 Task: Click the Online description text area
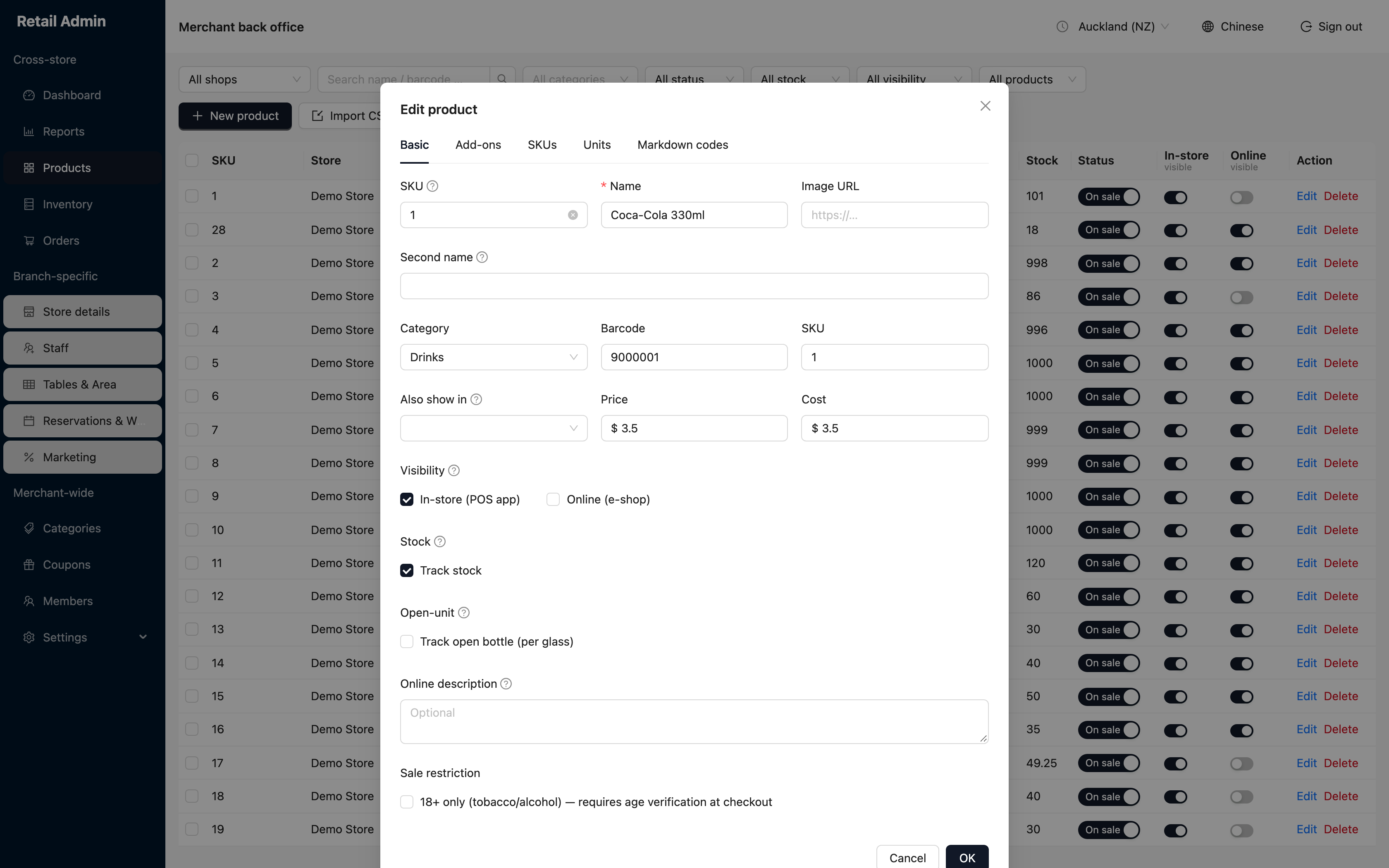pos(694,722)
